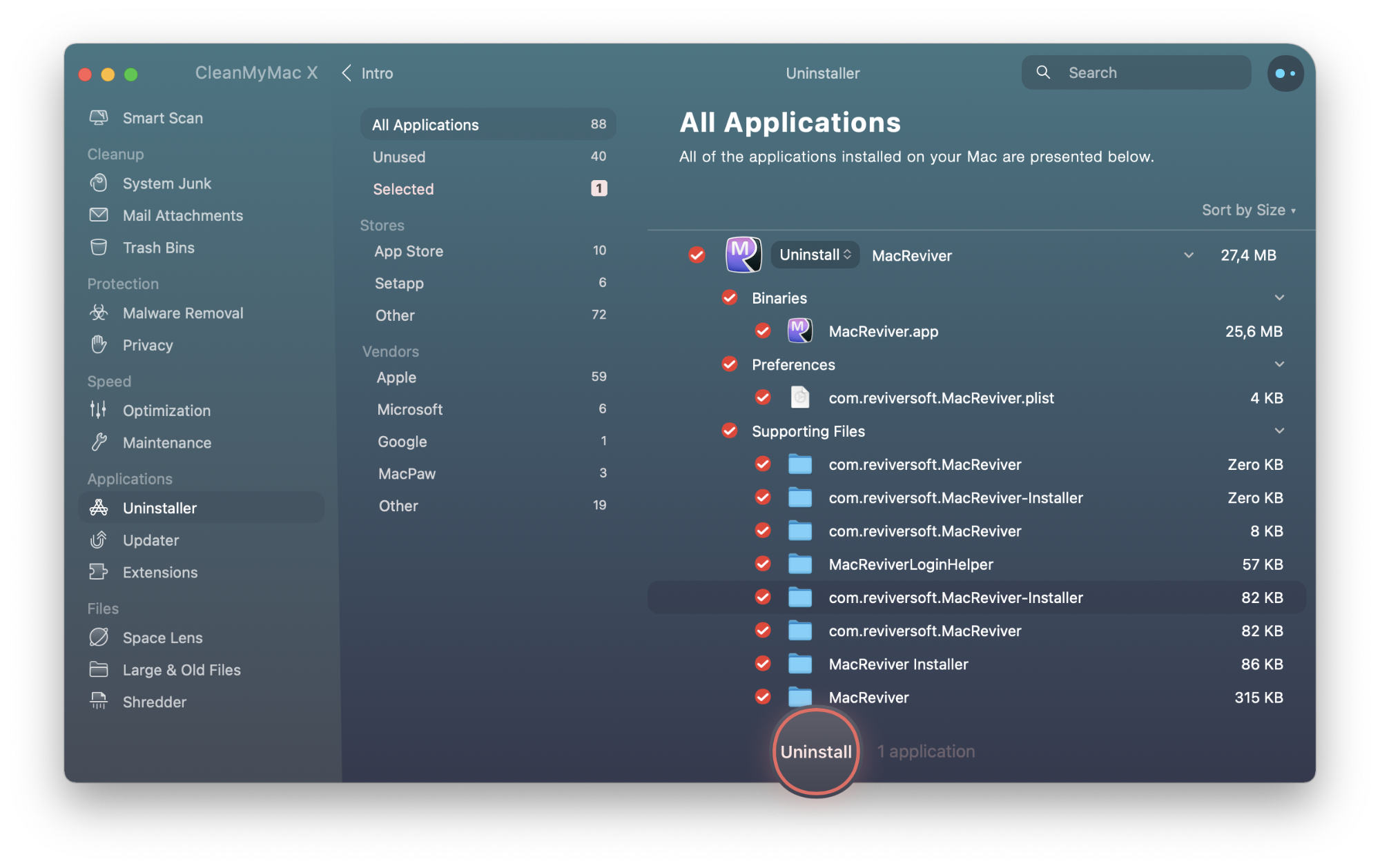Filter by App Store apps
This screenshot has height=868, width=1380.
click(x=488, y=251)
